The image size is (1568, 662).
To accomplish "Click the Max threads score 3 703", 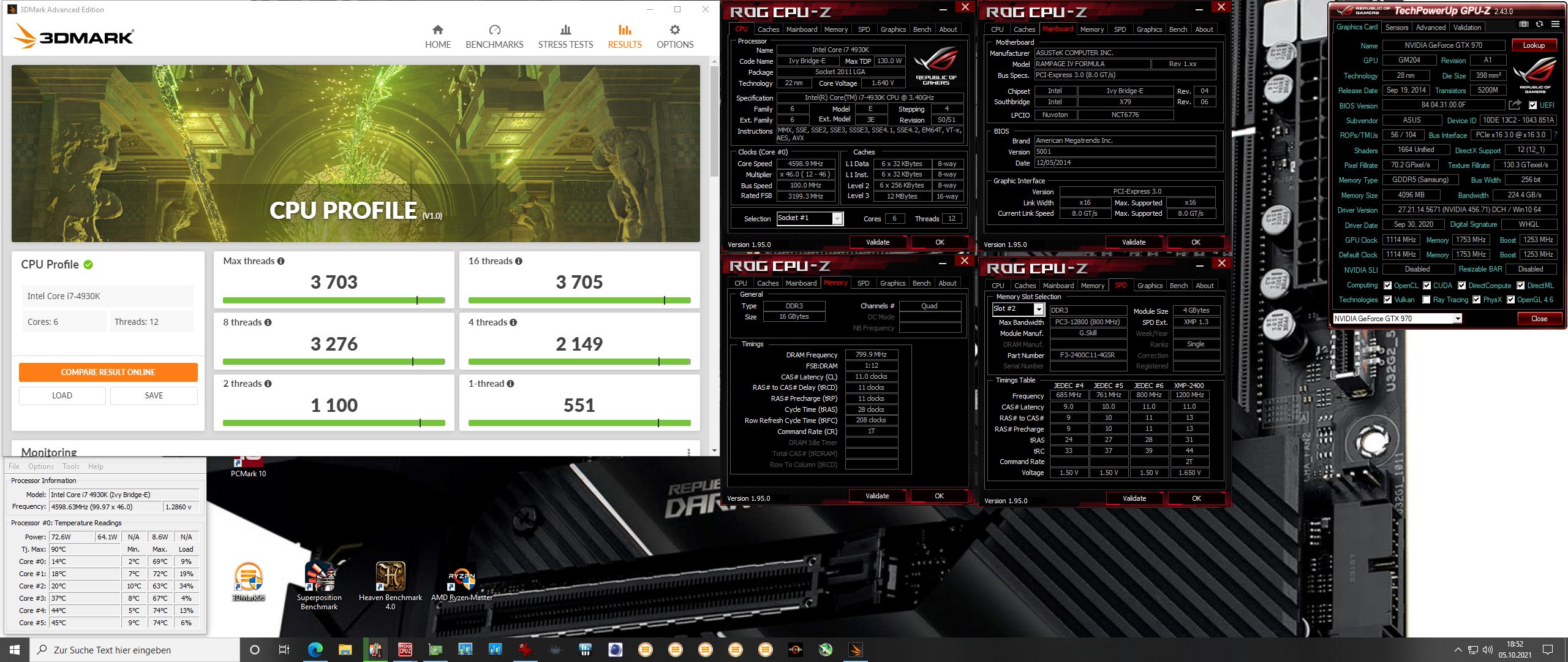I will 334,282.
